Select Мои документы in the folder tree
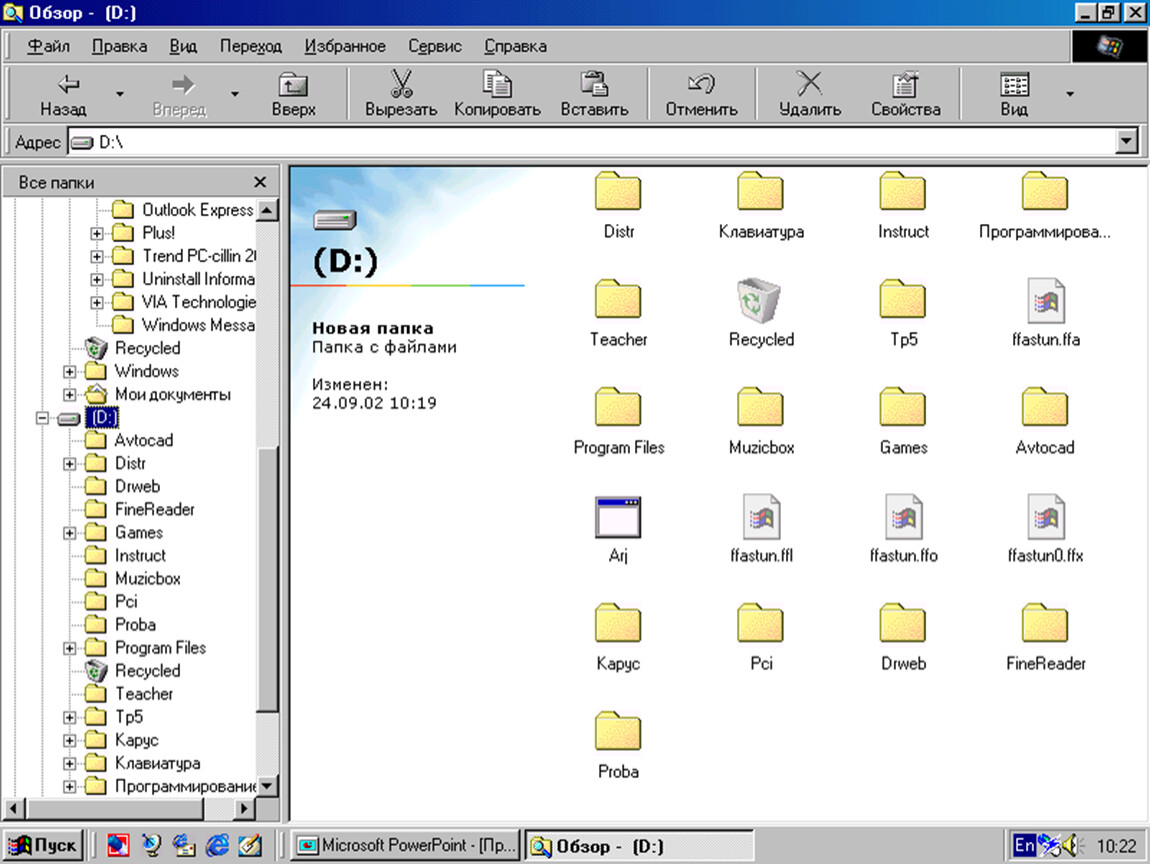Viewport: 1150px width, 864px height. tap(172, 395)
